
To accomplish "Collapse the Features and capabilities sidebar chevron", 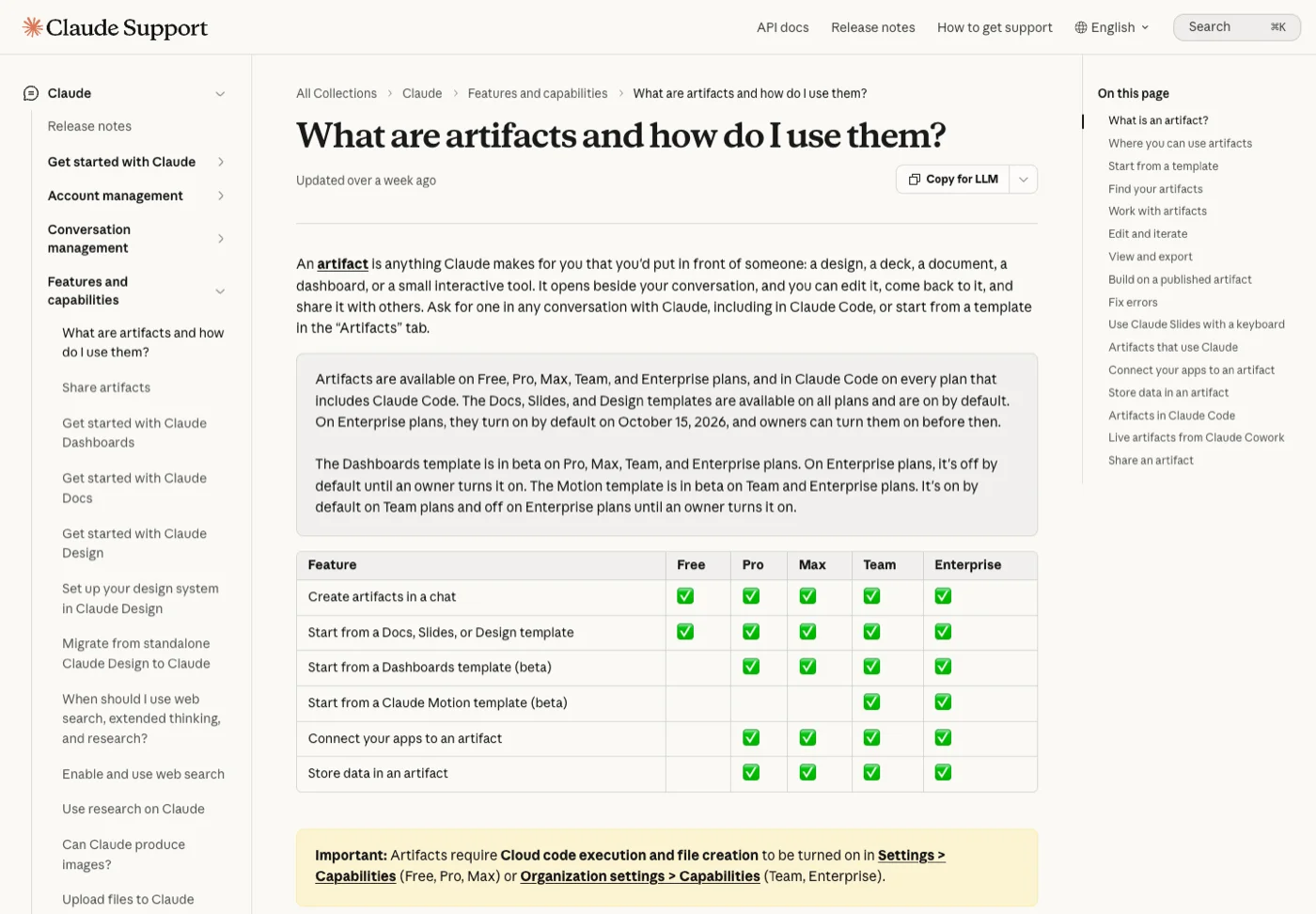I will pos(220,292).
